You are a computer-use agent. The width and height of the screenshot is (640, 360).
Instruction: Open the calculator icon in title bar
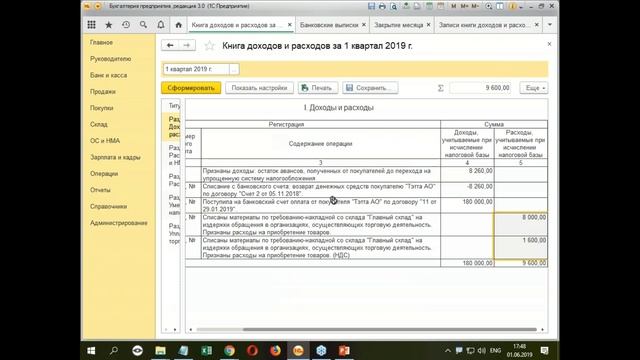click(429, 6)
